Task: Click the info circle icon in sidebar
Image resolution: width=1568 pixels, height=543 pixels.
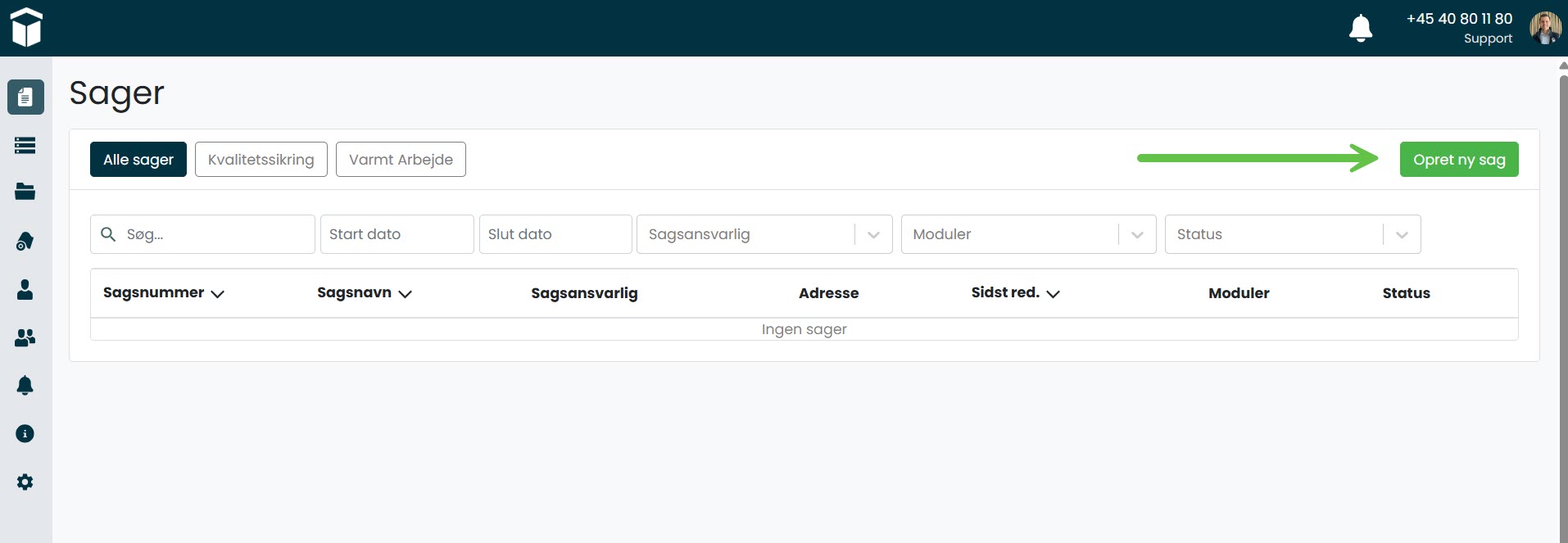Action: tap(25, 433)
